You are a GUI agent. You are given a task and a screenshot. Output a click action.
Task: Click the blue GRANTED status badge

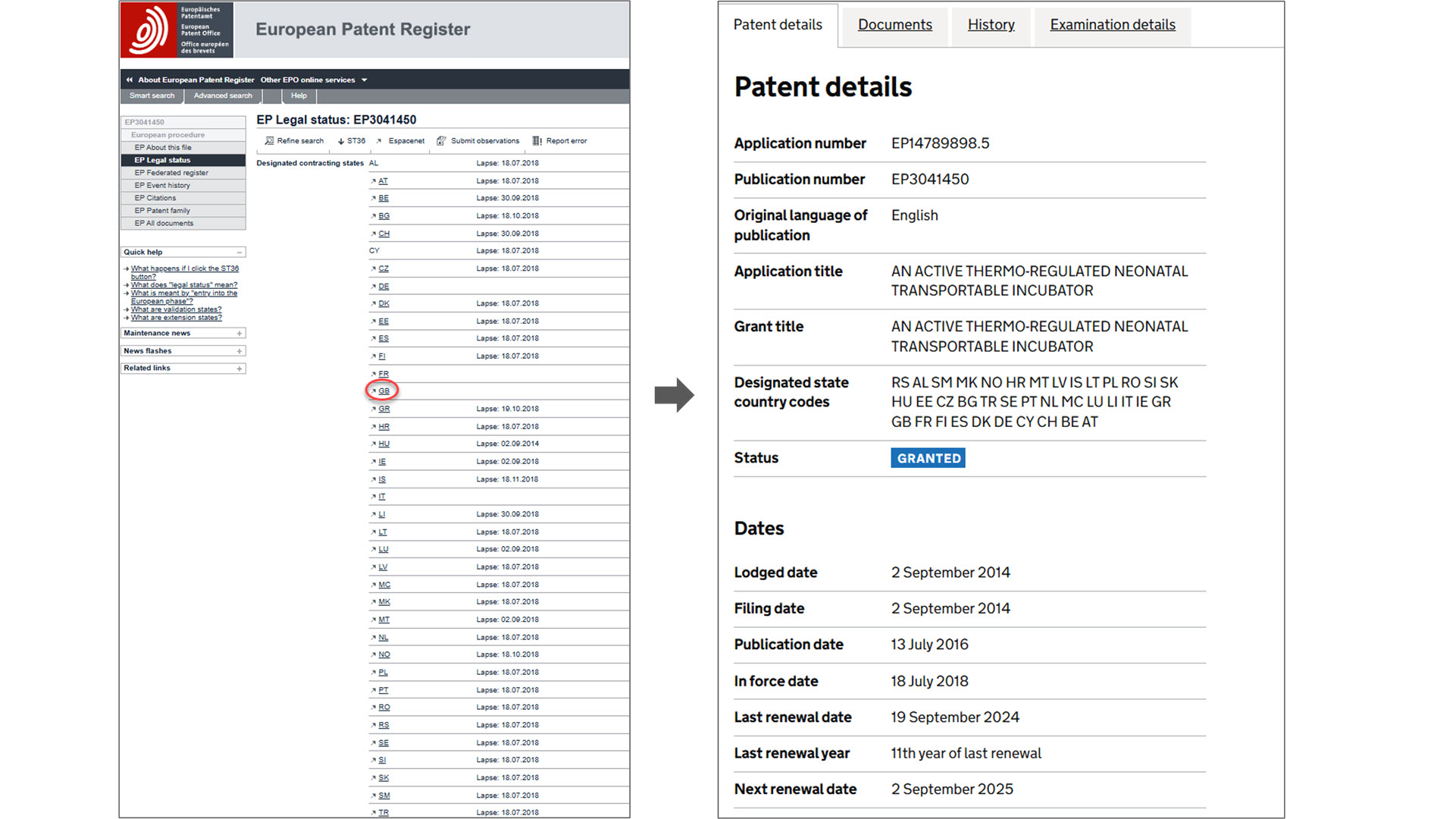pos(928,458)
